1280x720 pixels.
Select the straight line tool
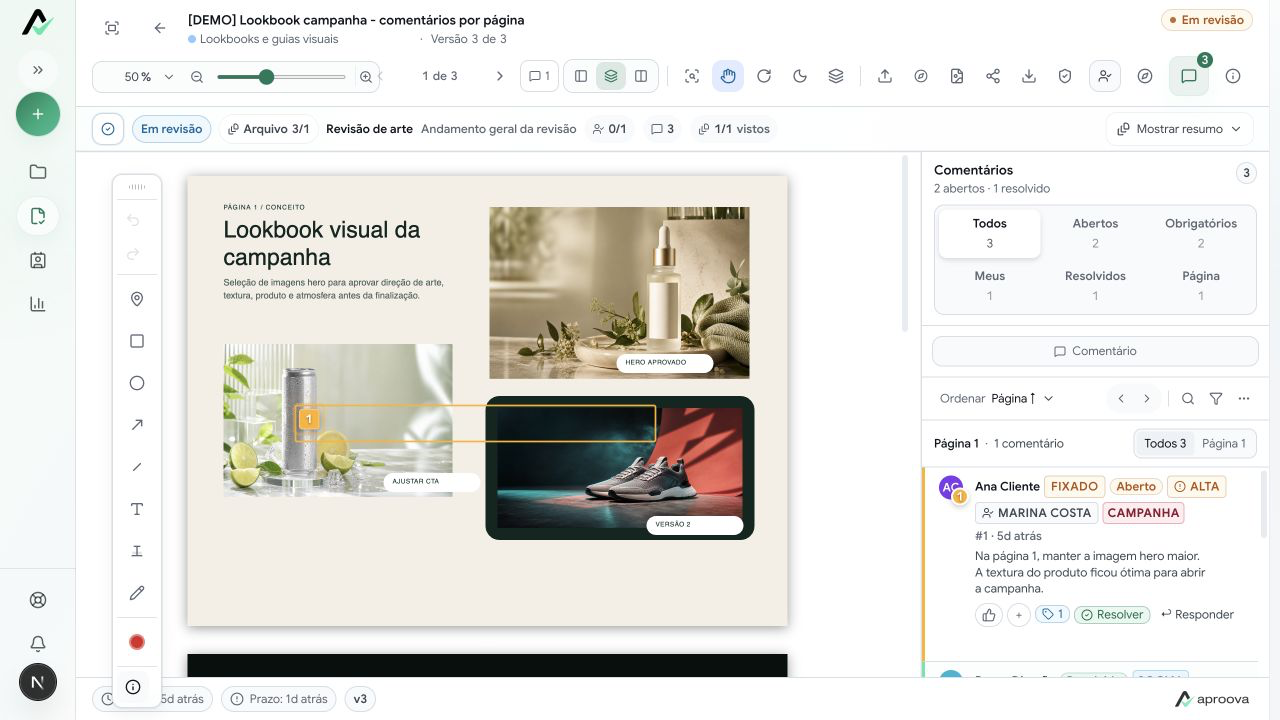coord(137,467)
